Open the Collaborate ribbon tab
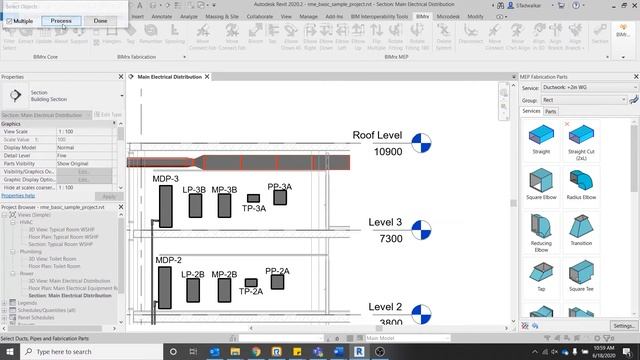Viewport: 640px width, 360px height. (260, 17)
